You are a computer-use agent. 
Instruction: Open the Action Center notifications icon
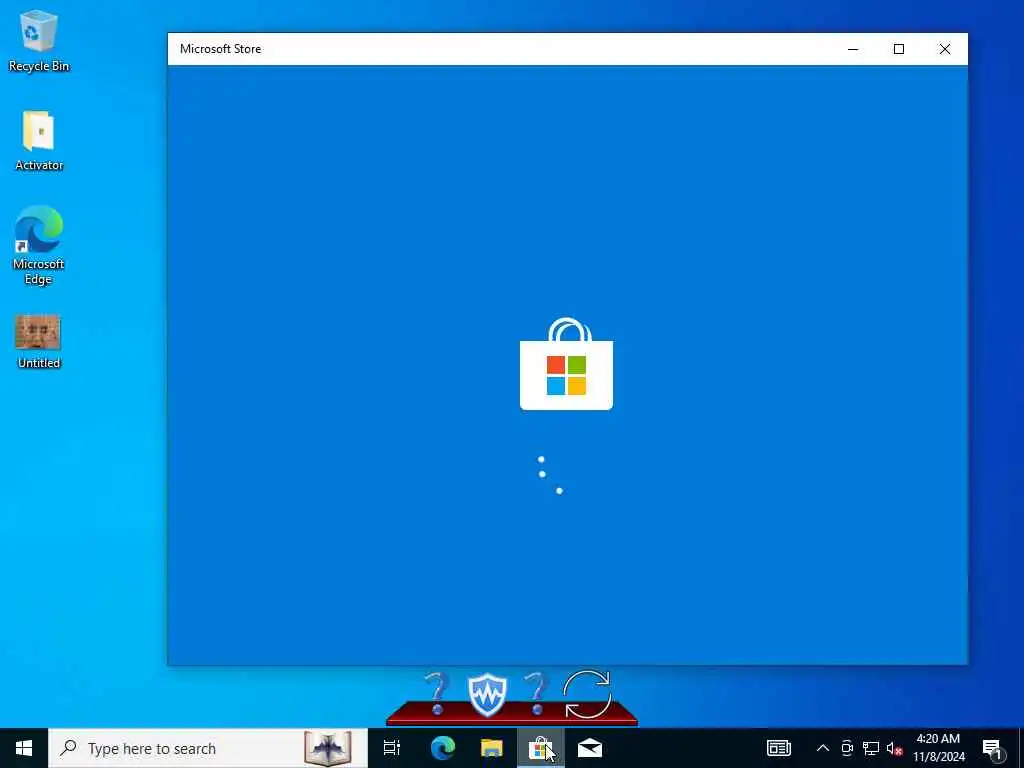pyautogui.click(x=992, y=749)
